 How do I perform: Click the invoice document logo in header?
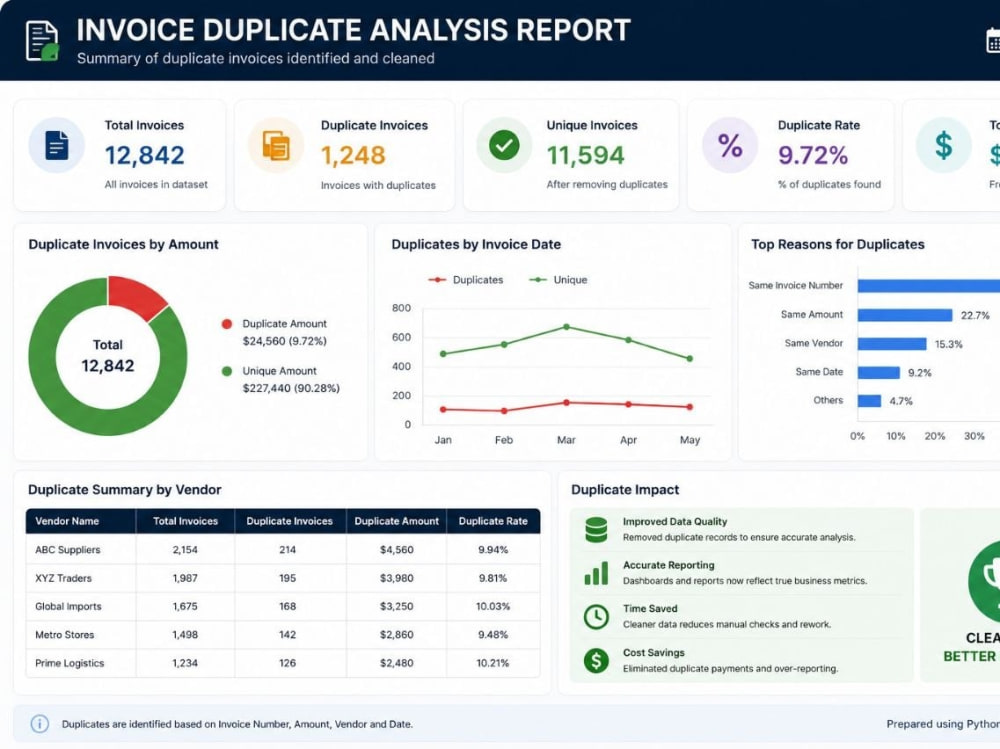tap(42, 41)
